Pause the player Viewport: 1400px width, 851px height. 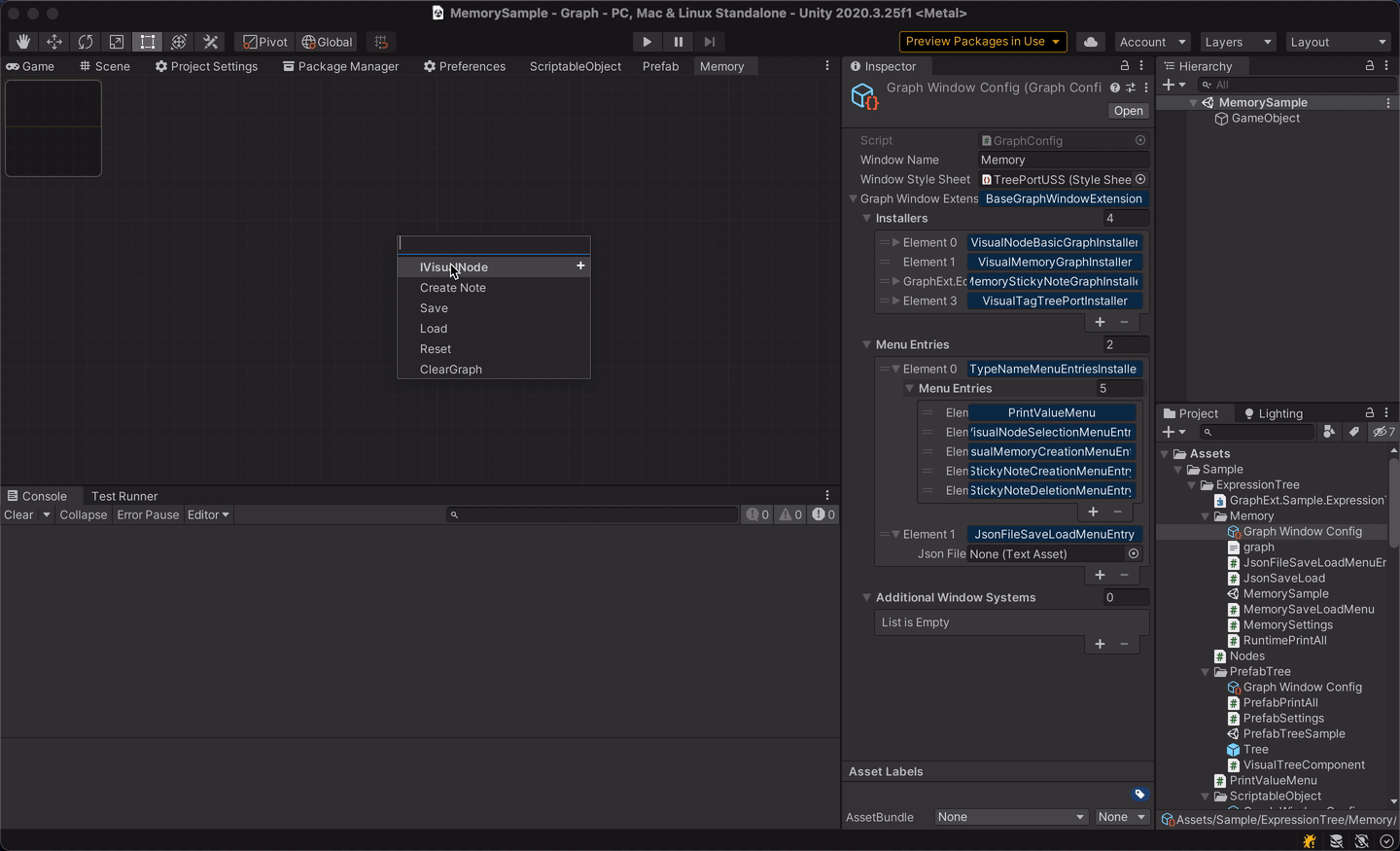[679, 42]
